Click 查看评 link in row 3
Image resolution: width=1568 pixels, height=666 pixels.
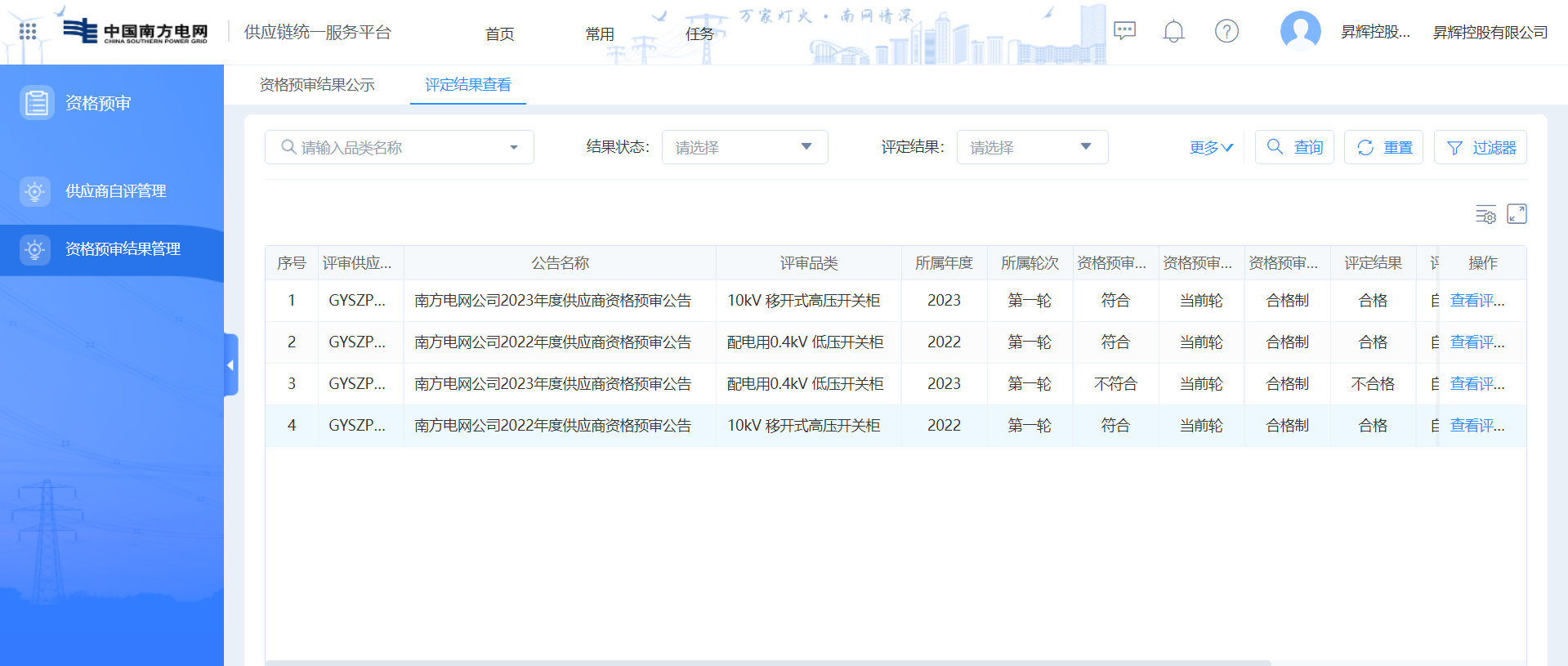[1476, 384]
